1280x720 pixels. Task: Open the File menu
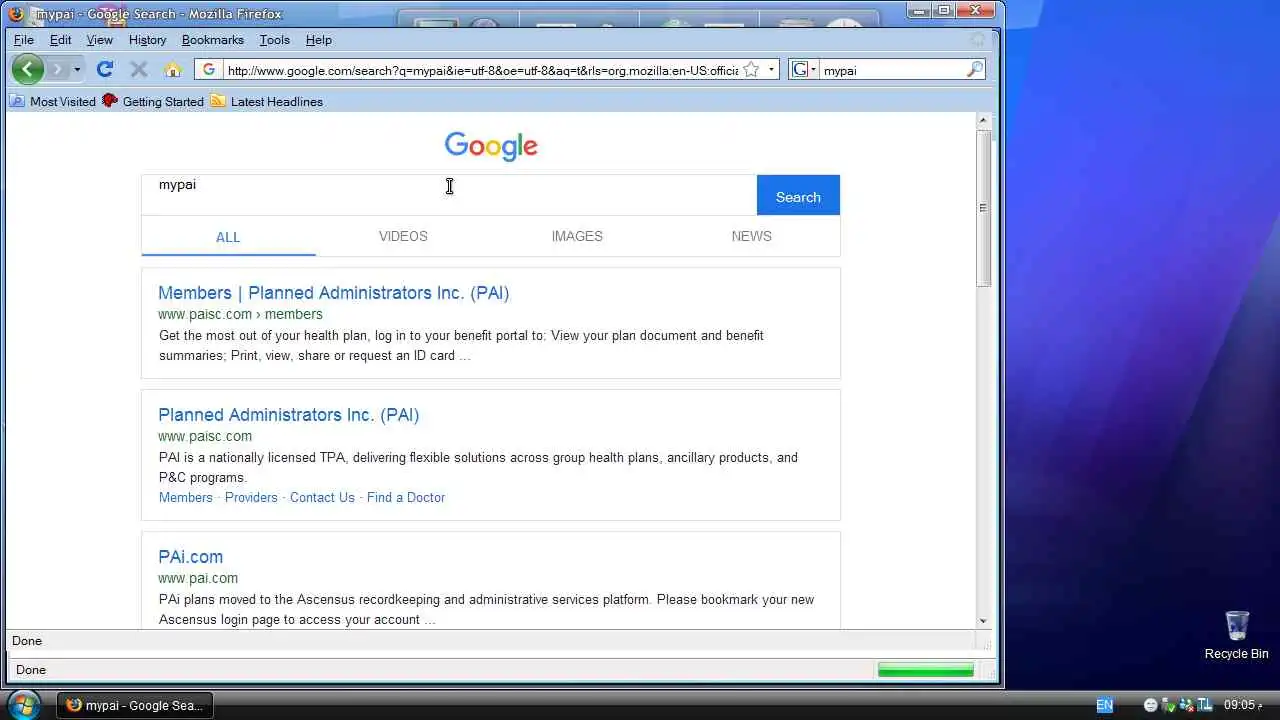tap(24, 40)
